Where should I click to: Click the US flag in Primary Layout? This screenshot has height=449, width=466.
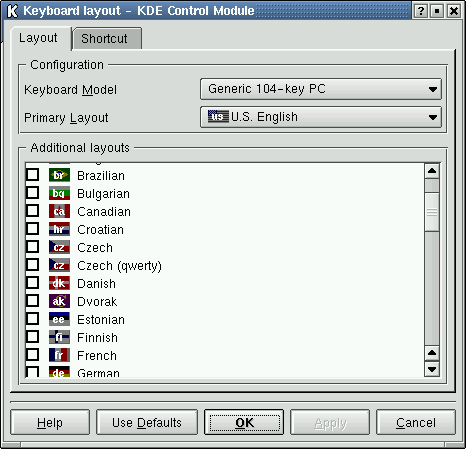click(218, 116)
